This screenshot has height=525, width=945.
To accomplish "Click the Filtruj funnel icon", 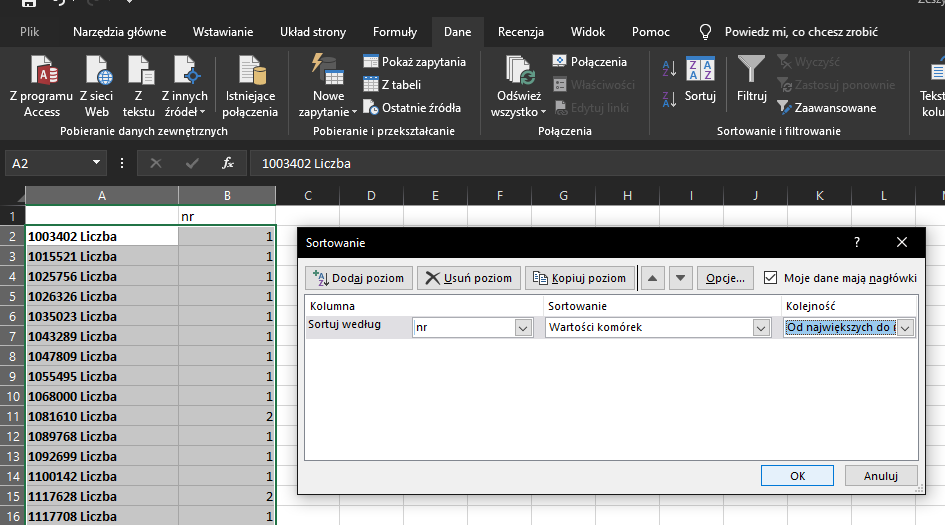I will (x=751, y=69).
